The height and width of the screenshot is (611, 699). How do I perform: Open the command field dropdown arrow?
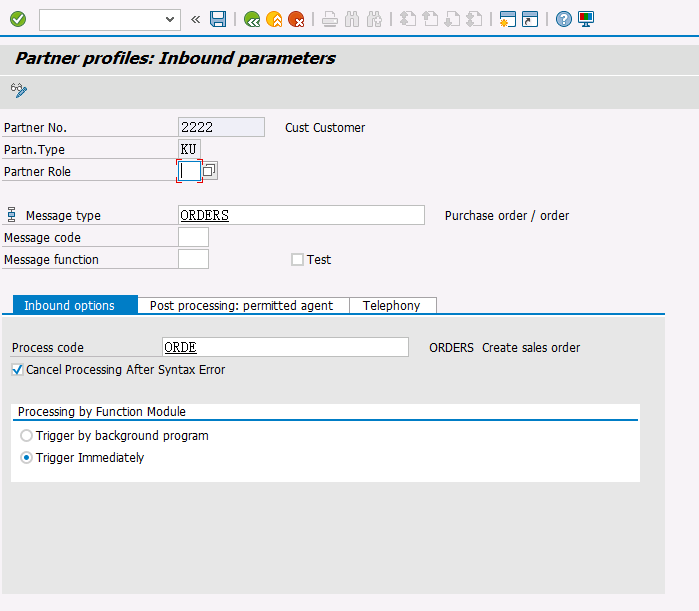[169, 19]
